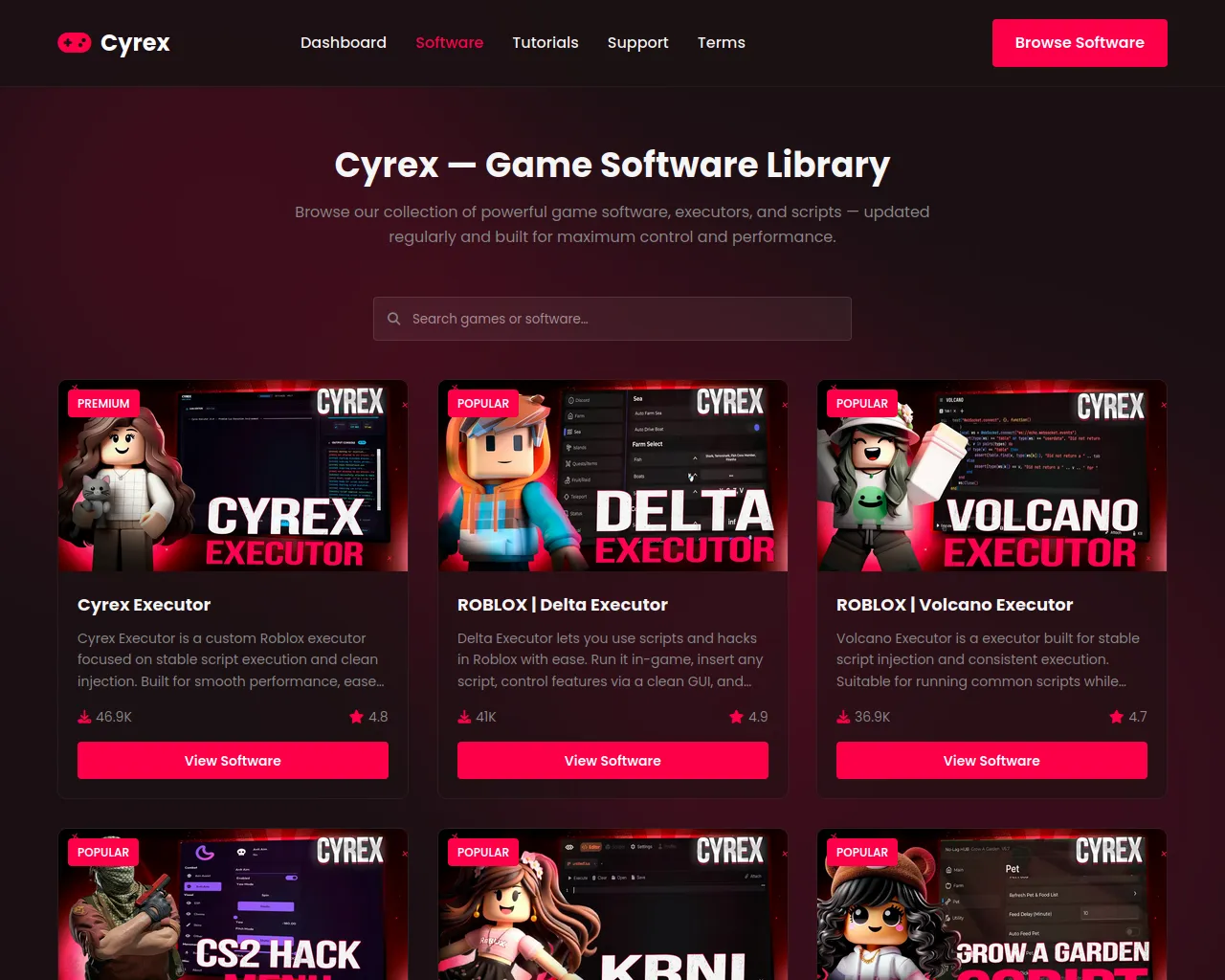Click the 4.9 rating value
Screen dimensions: 1225x980
pyautogui.click(x=758, y=717)
